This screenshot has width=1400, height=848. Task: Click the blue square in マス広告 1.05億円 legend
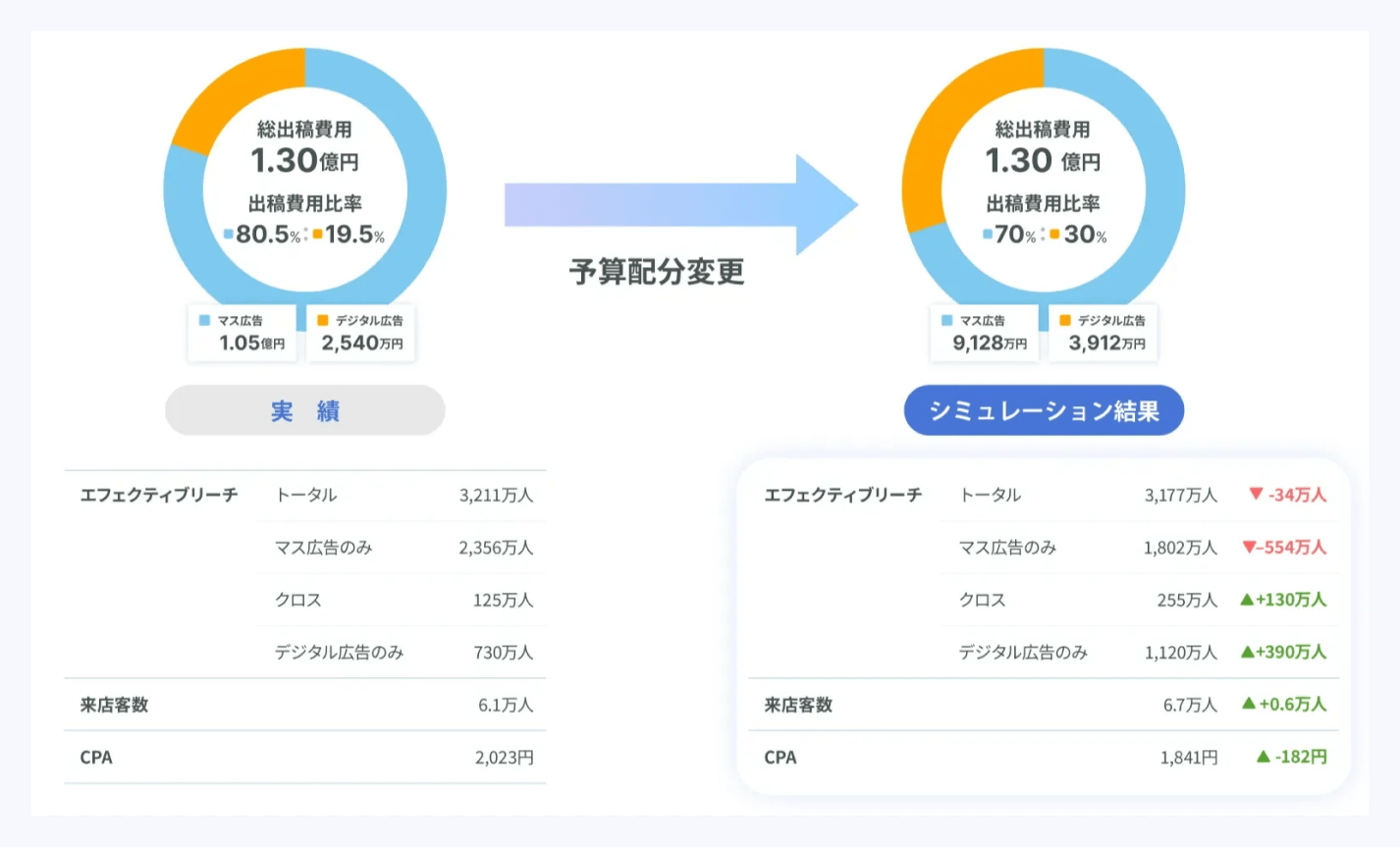(x=204, y=320)
